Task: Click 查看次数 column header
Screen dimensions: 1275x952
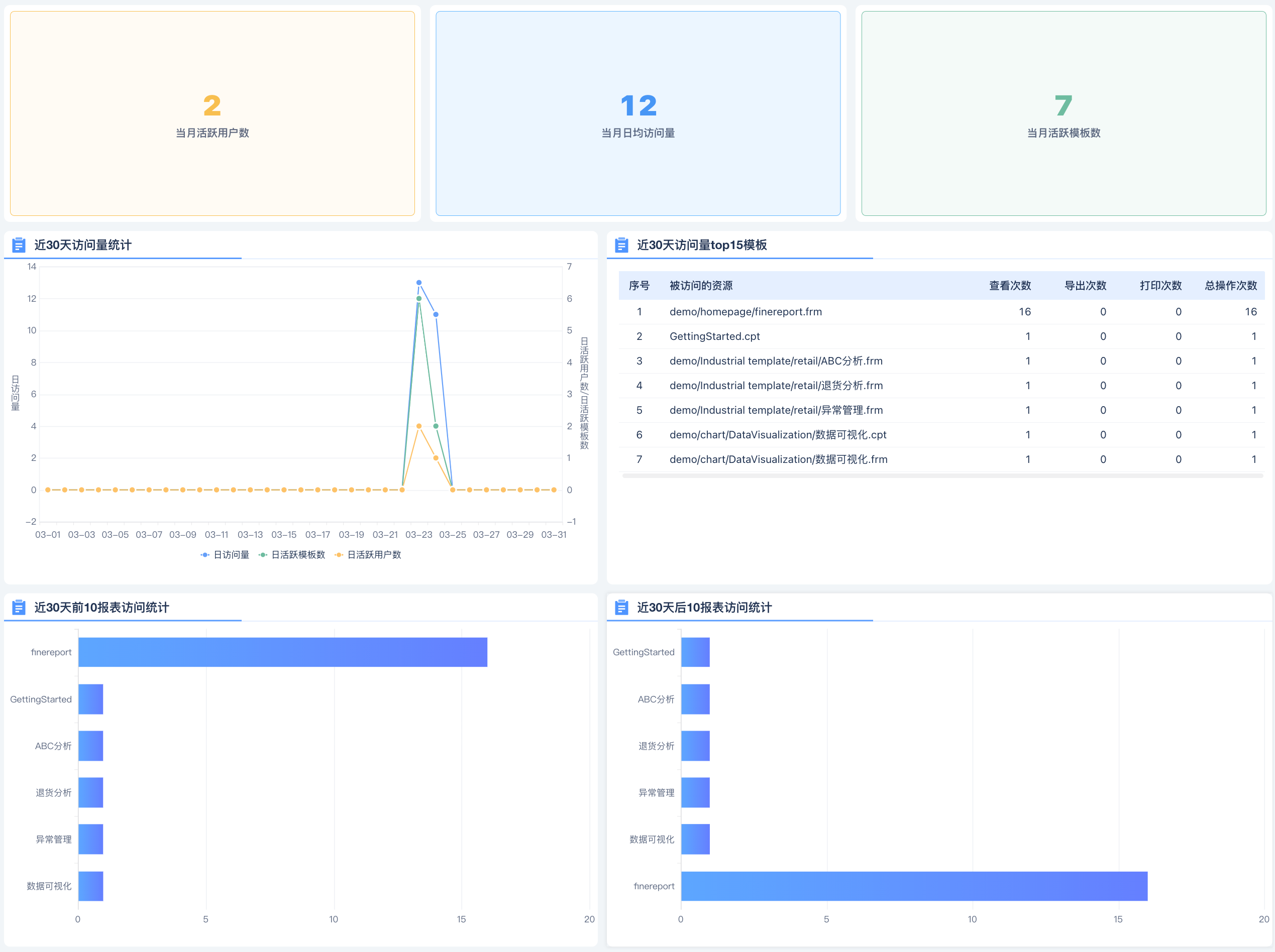Action: [x=1009, y=286]
